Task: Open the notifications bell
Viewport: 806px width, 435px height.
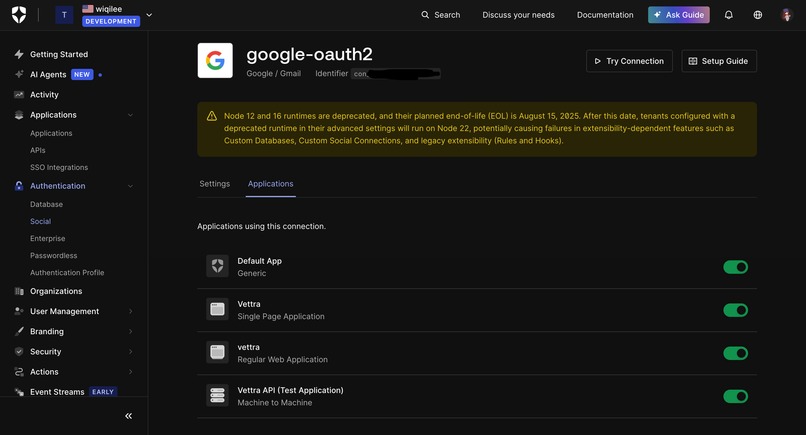Action: click(x=728, y=15)
